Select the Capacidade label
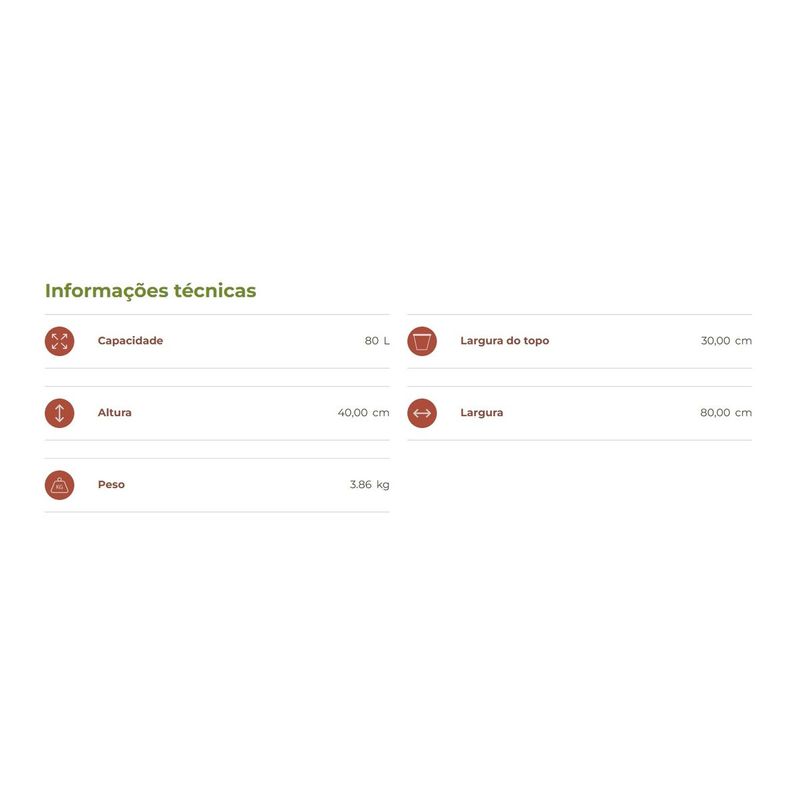The image size is (800, 800). pos(130,341)
